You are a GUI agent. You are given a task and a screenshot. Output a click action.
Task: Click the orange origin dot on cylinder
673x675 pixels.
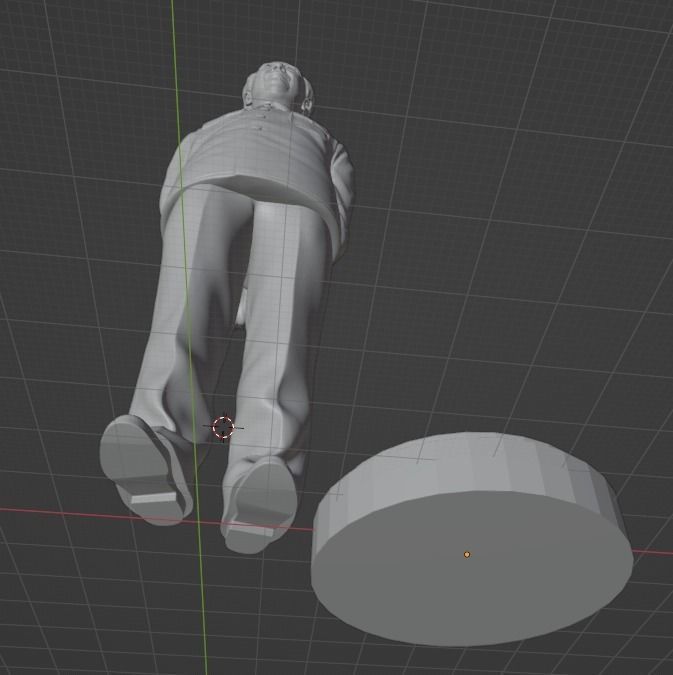point(467,554)
